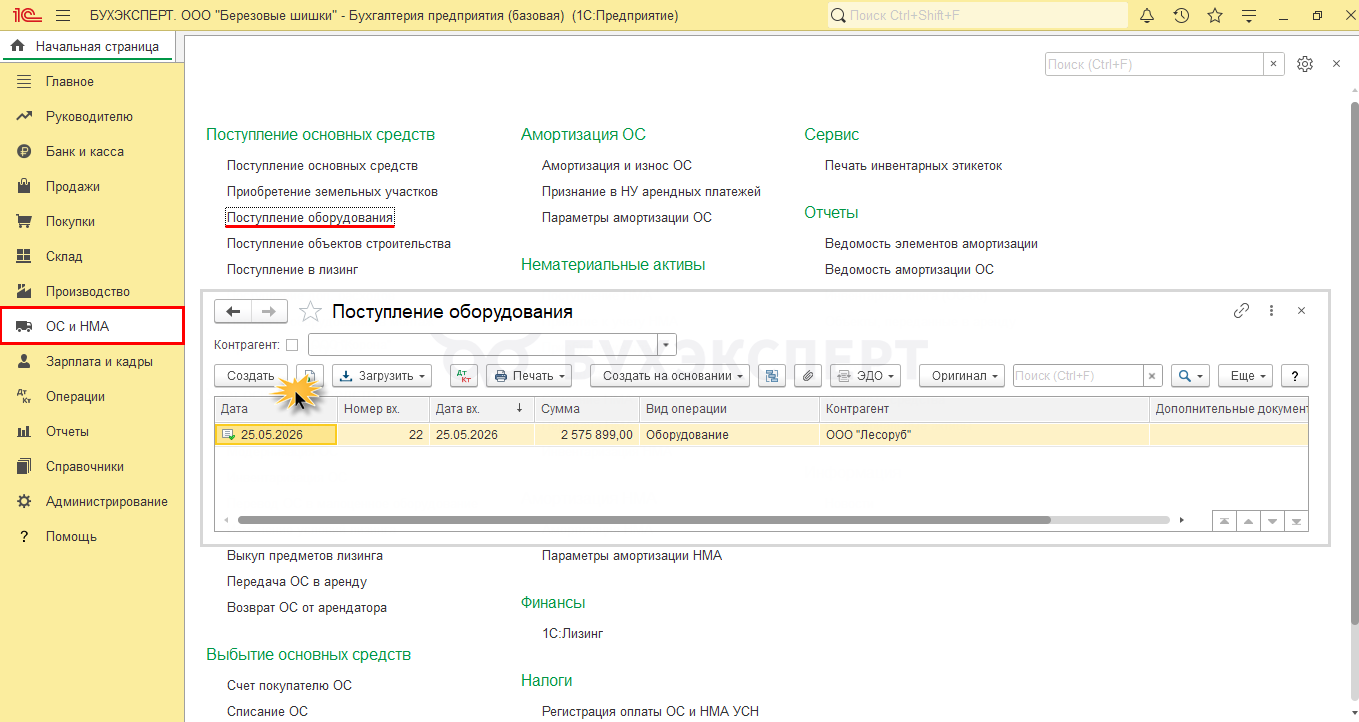Move up one row in the list
The width and height of the screenshot is (1359, 722).
tap(1247, 521)
